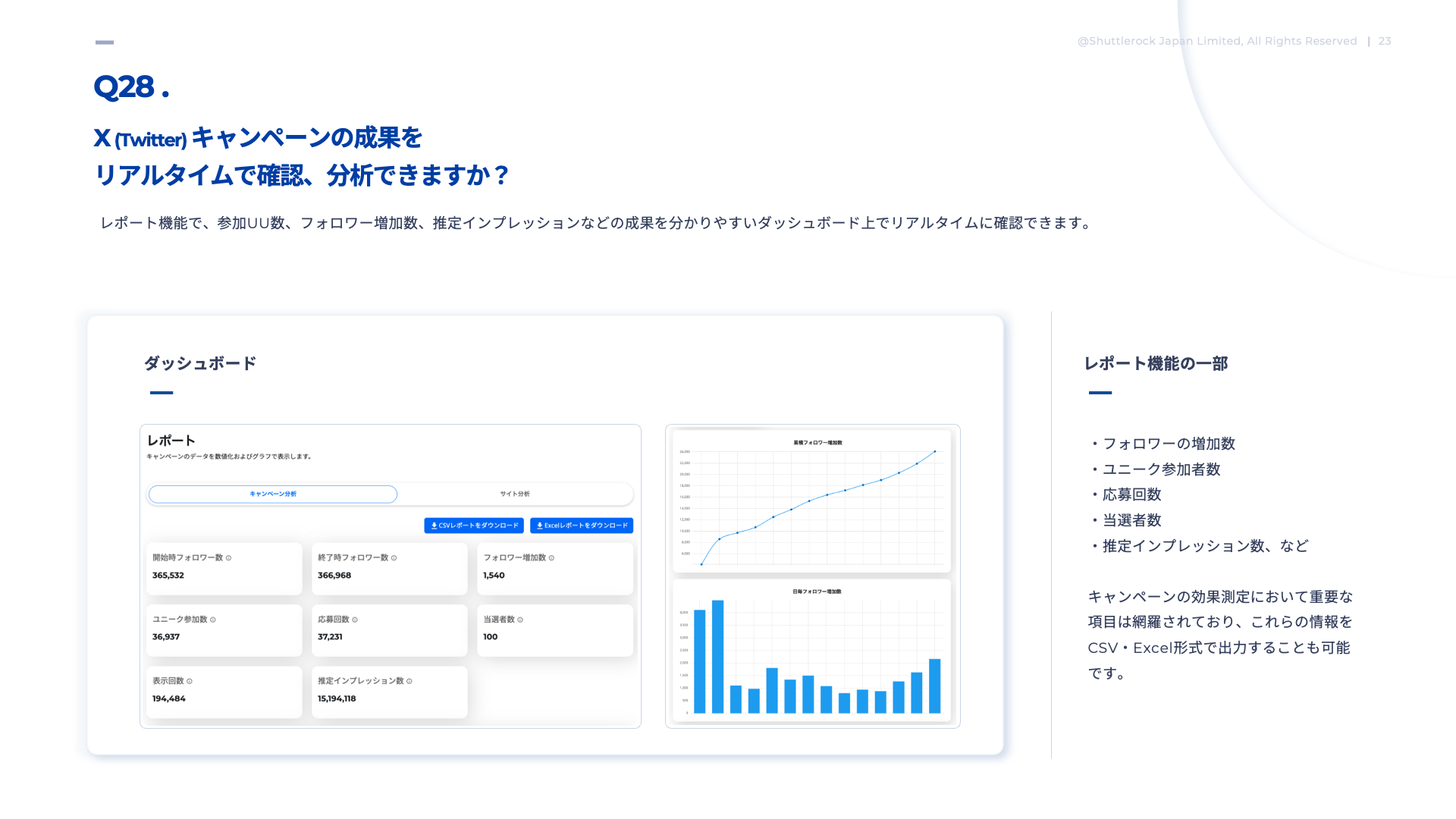Click info icon beside 推定インプレッション数 card label
The width and height of the screenshot is (1456, 819).
click(x=409, y=682)
